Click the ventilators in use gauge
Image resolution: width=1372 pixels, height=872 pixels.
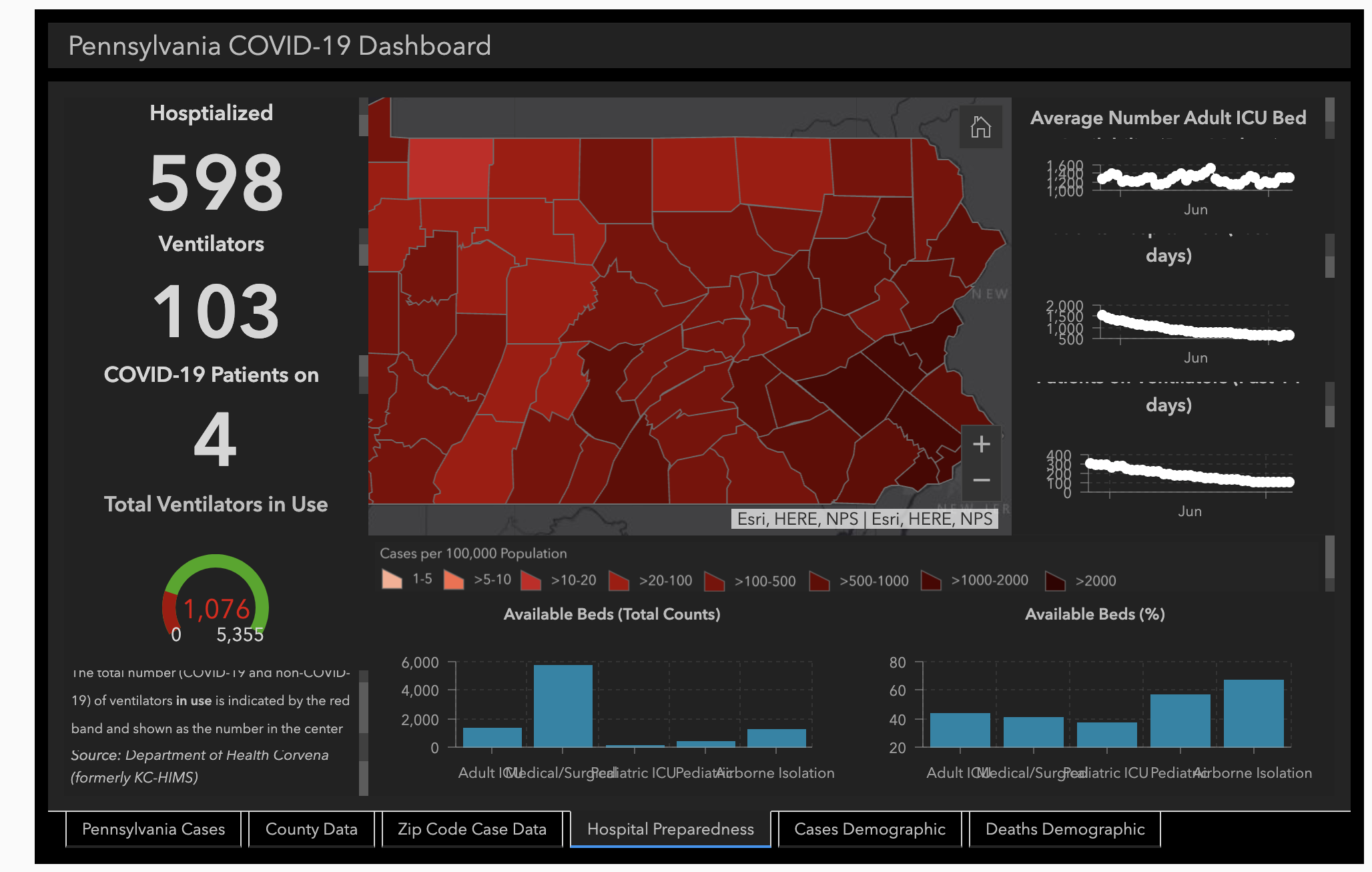point(215,598)
